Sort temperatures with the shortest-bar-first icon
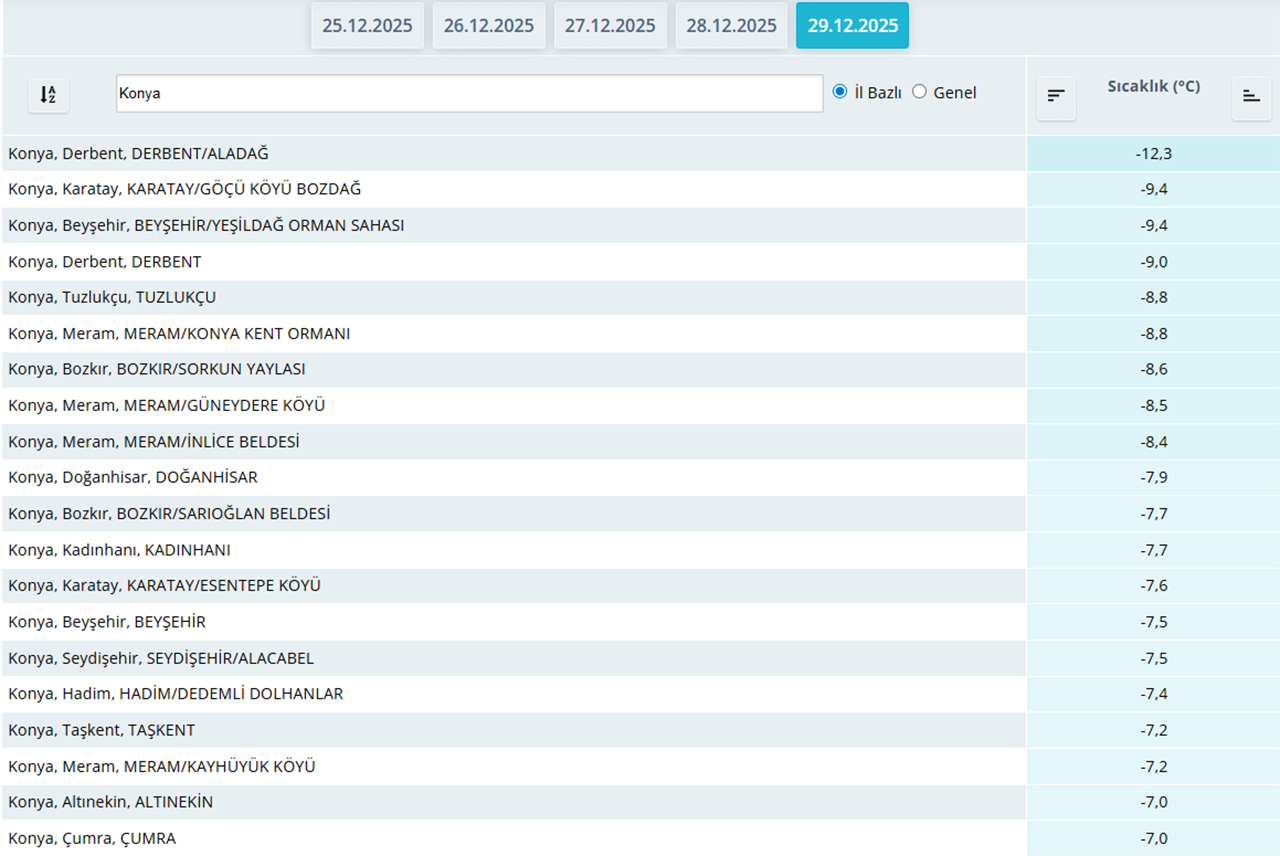The height and width of the screenshot is (856, 1280). tap(1251, 96)
